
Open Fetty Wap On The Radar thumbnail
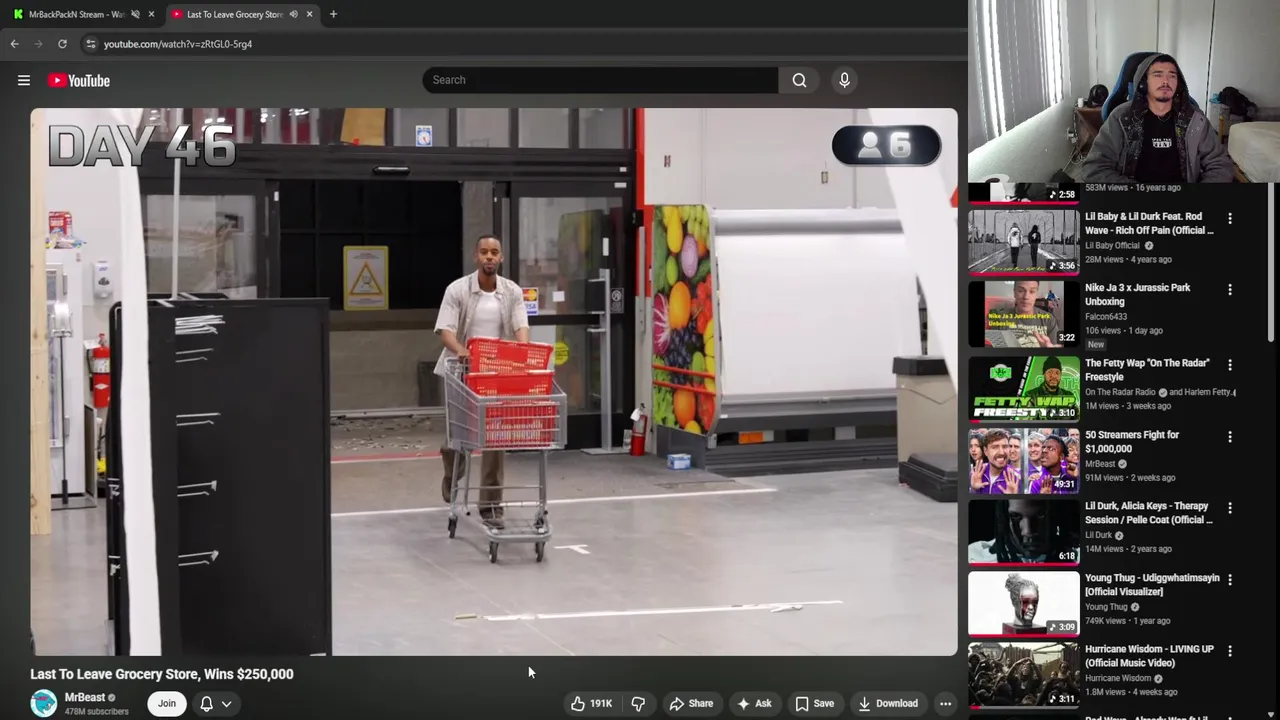coord(1024,388)
